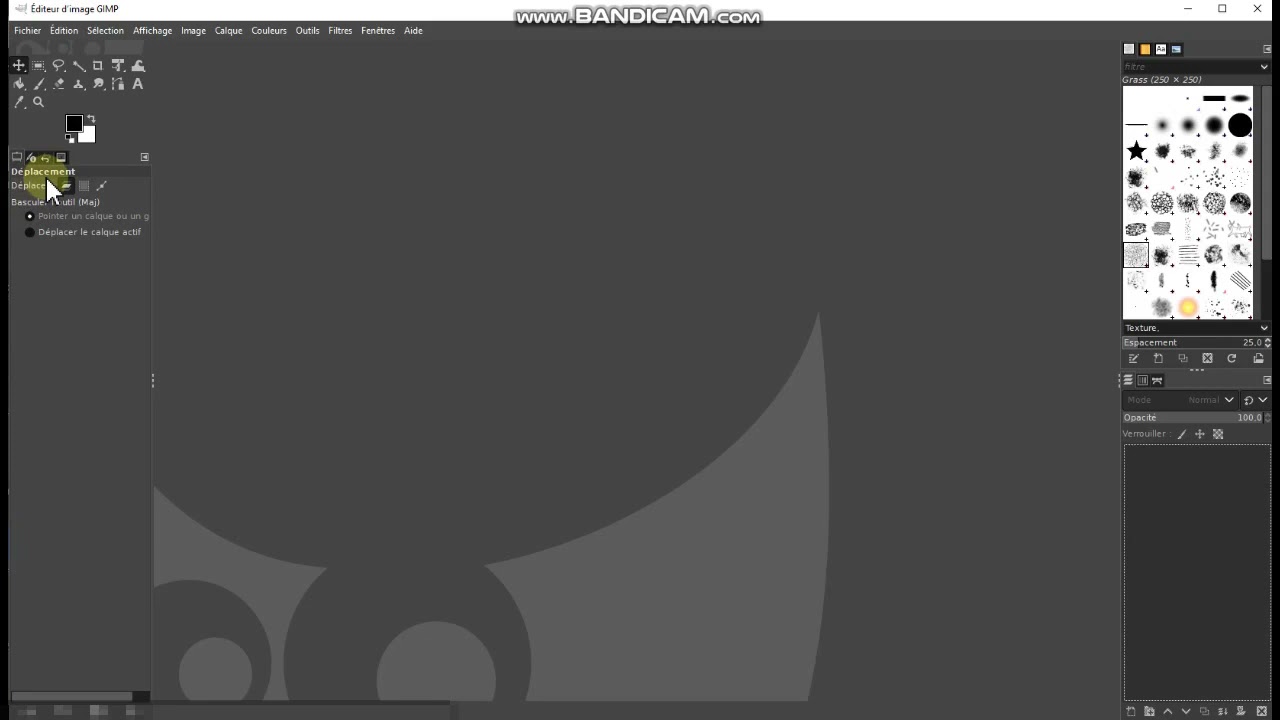Edit the selected brush

[1133, 359]
